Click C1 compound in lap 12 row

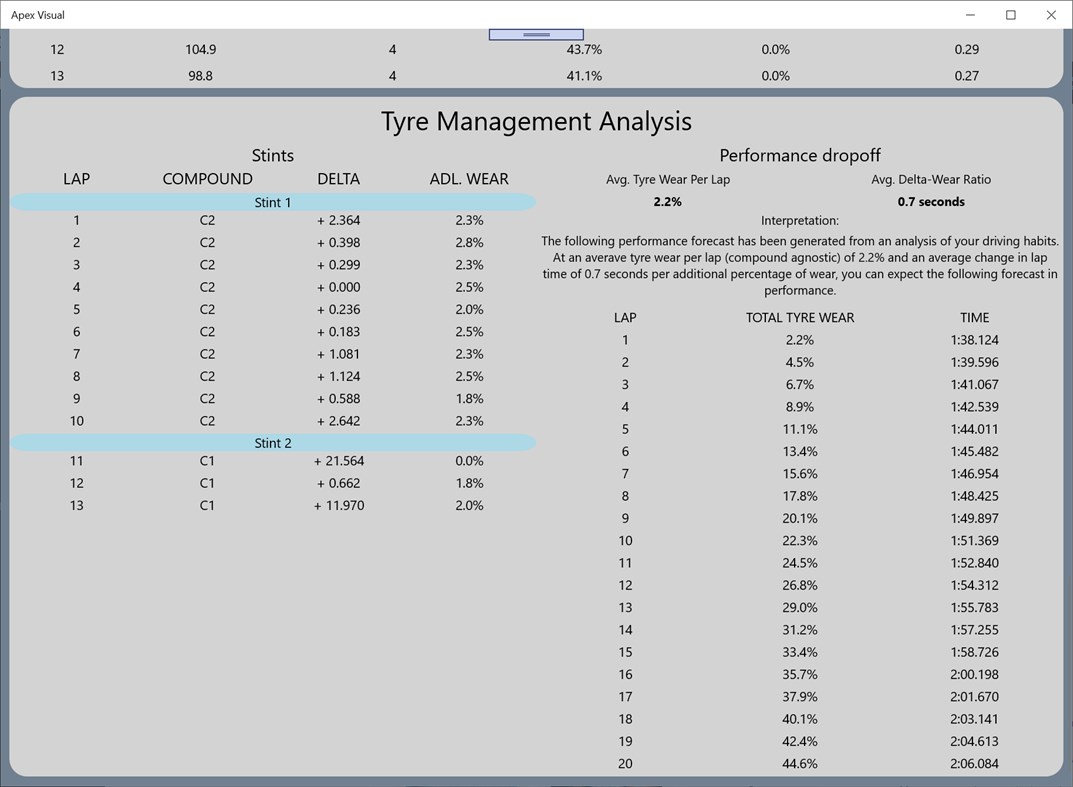pos(207,483)
